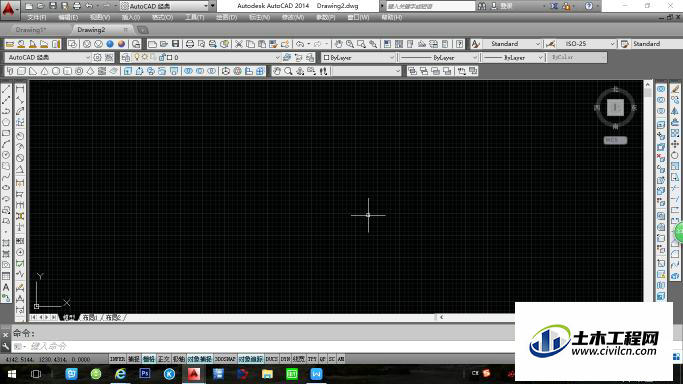This screenshot has height=384, width=683.
Task: Click the ViewCube top face
Action: (x=615, y=107)
